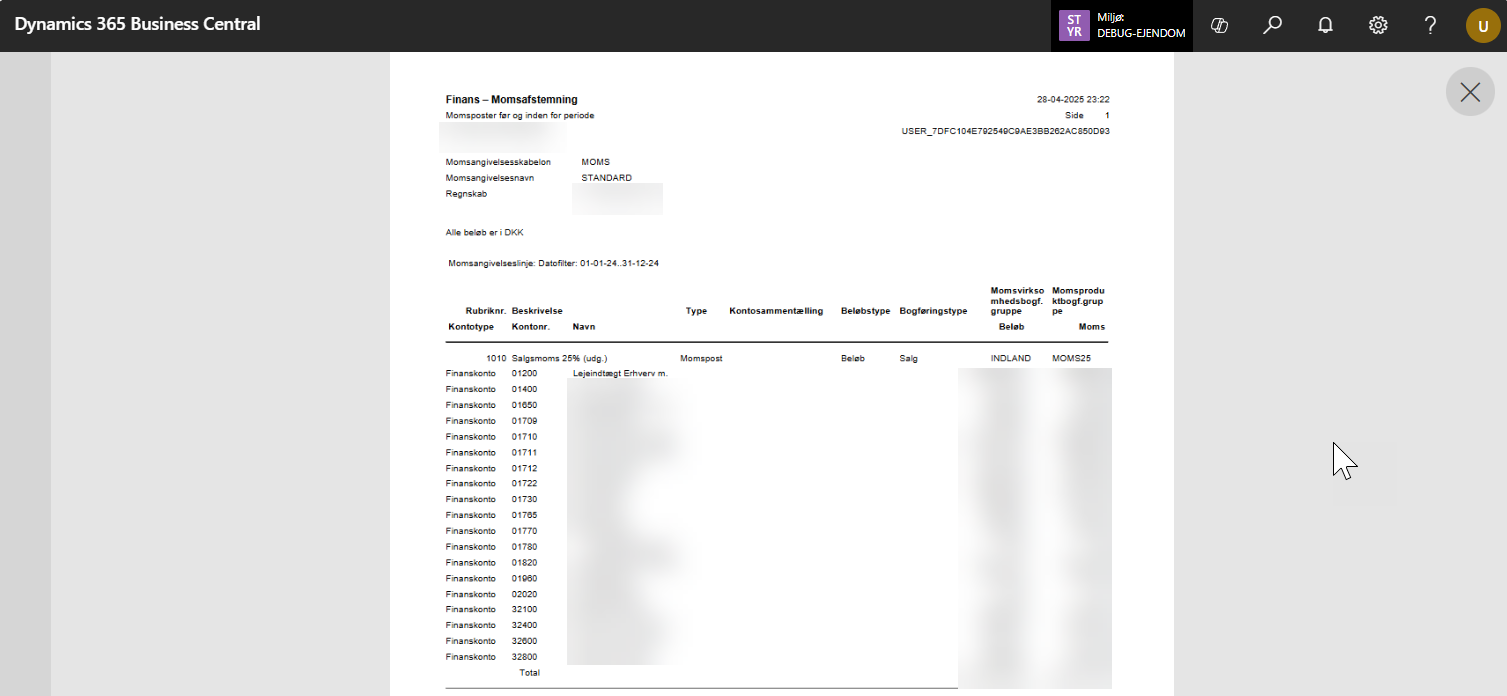Click the help question mark icon
Image resolution: width=1507 pixels, height=696 pixels.
point(1431,26)
